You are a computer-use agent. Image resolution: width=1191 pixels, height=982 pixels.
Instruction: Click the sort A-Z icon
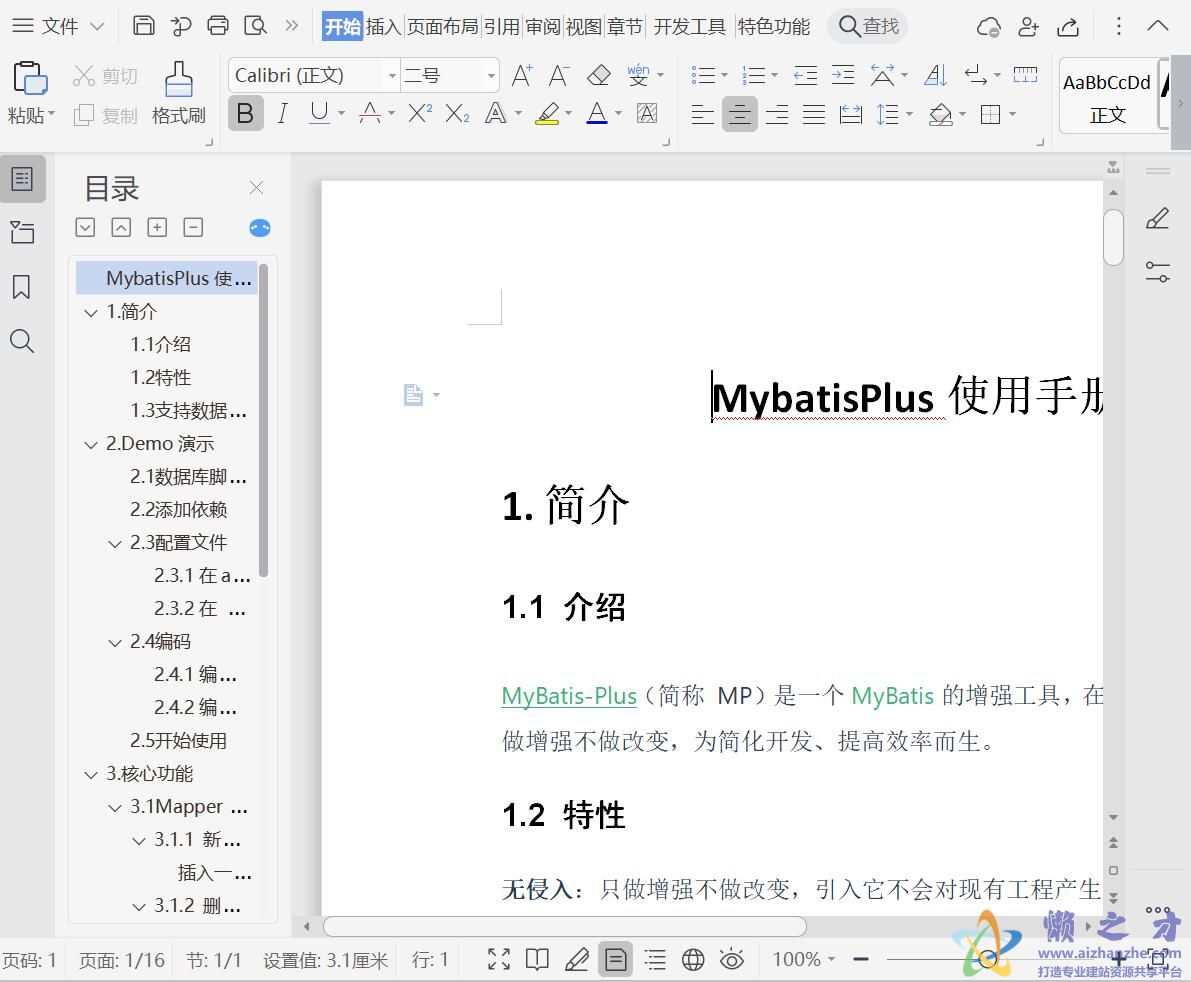pos(936,75)
